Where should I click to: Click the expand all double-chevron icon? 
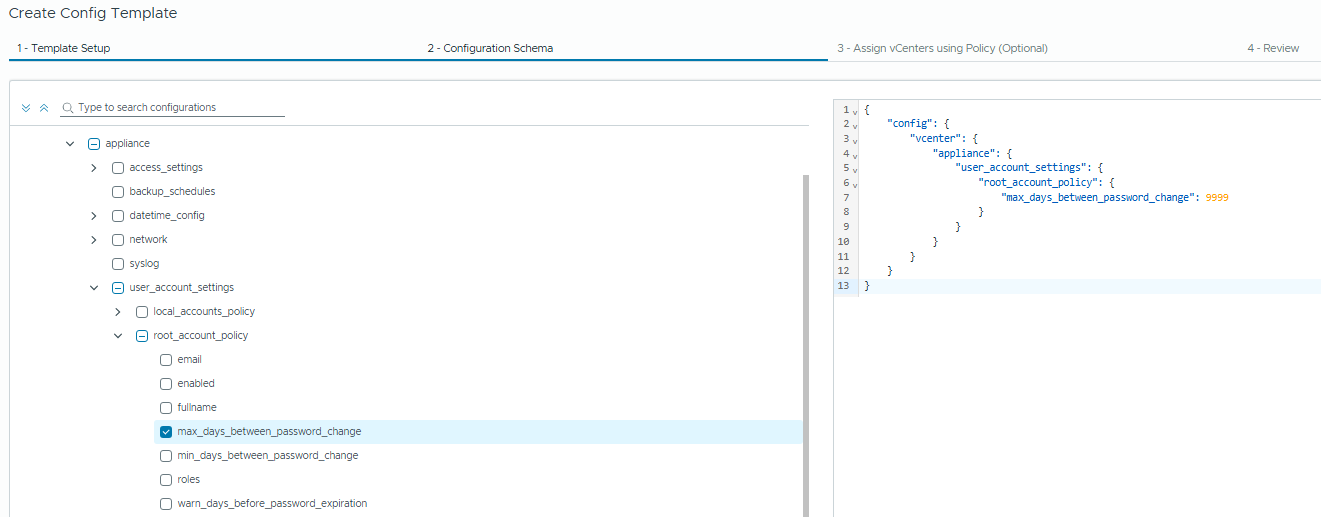[x=26, y=108]
